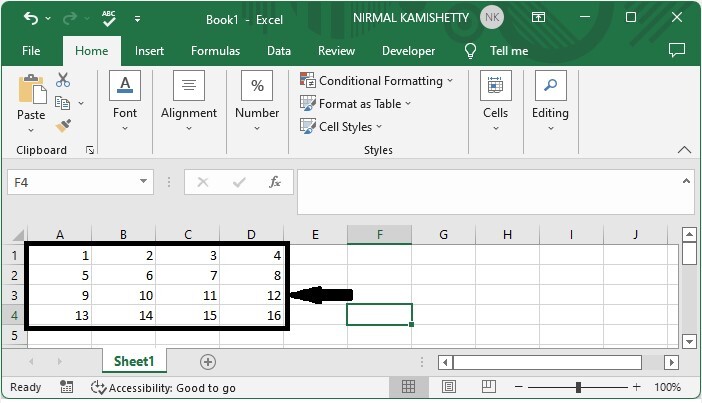
Task: Click the Spelling check icon in title bar
Action: tap(106, 18)
